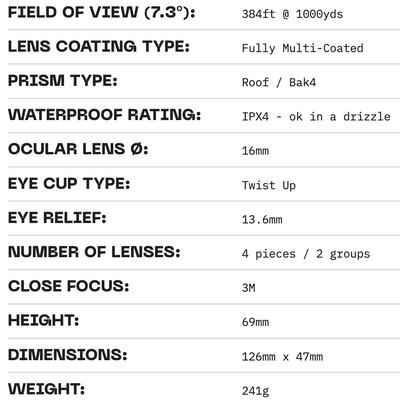400x400 pixels.
Task: Click the Ocular Lens Ø label
Action: [x=78, y=149]
